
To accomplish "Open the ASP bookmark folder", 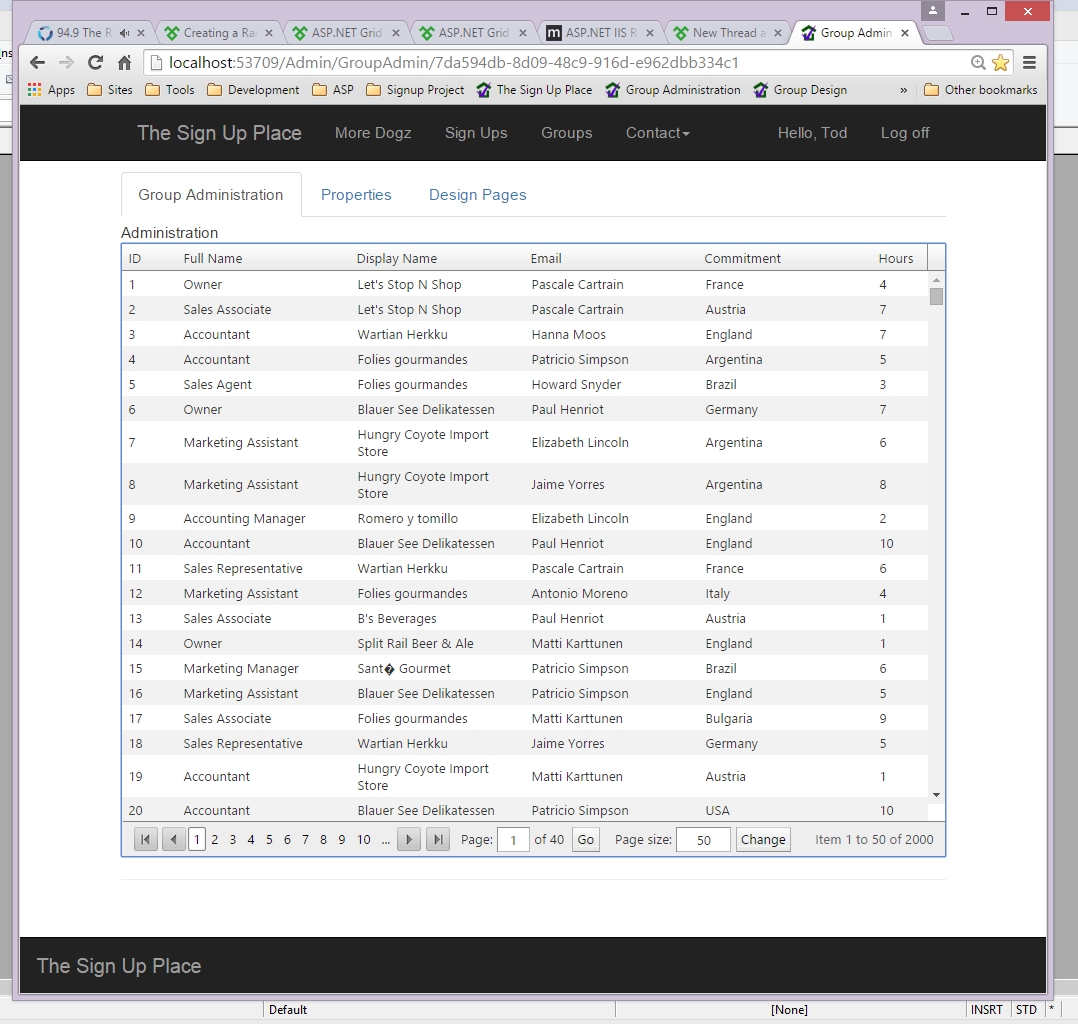I will (x=333, y=90).
